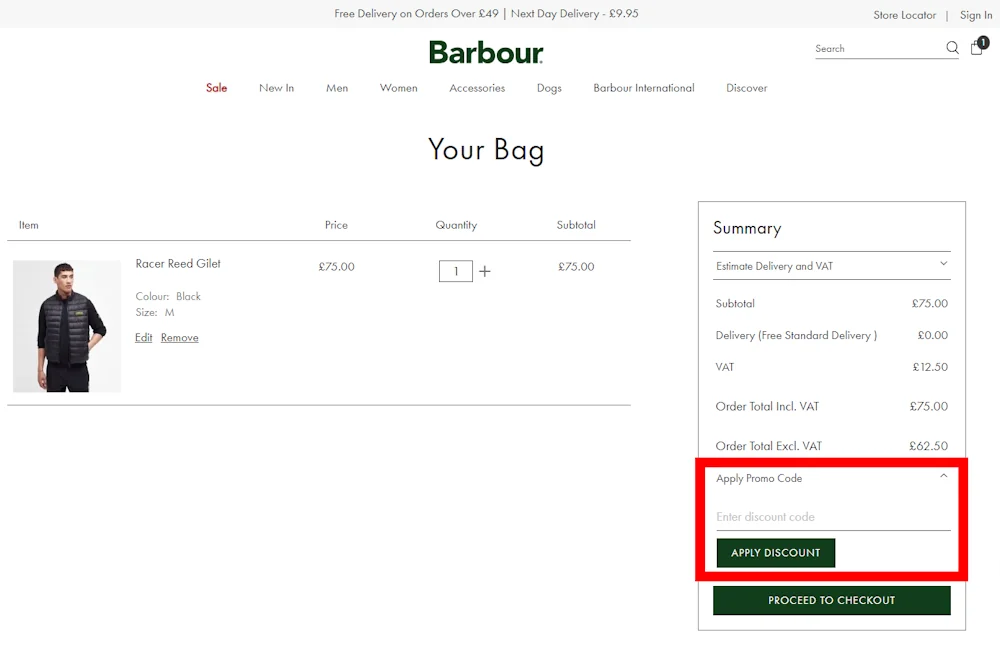
Task: Open the Women menu
Action: [399, 88]
